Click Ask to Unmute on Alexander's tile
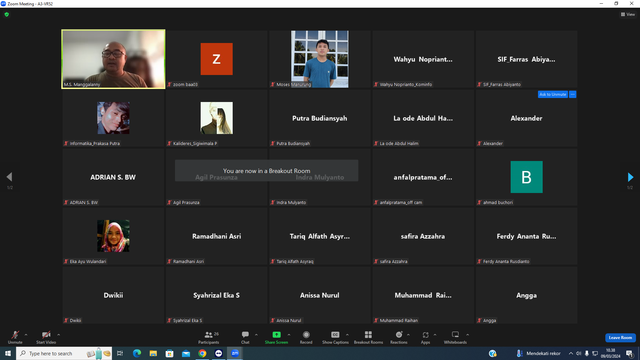 pos(553,94)
